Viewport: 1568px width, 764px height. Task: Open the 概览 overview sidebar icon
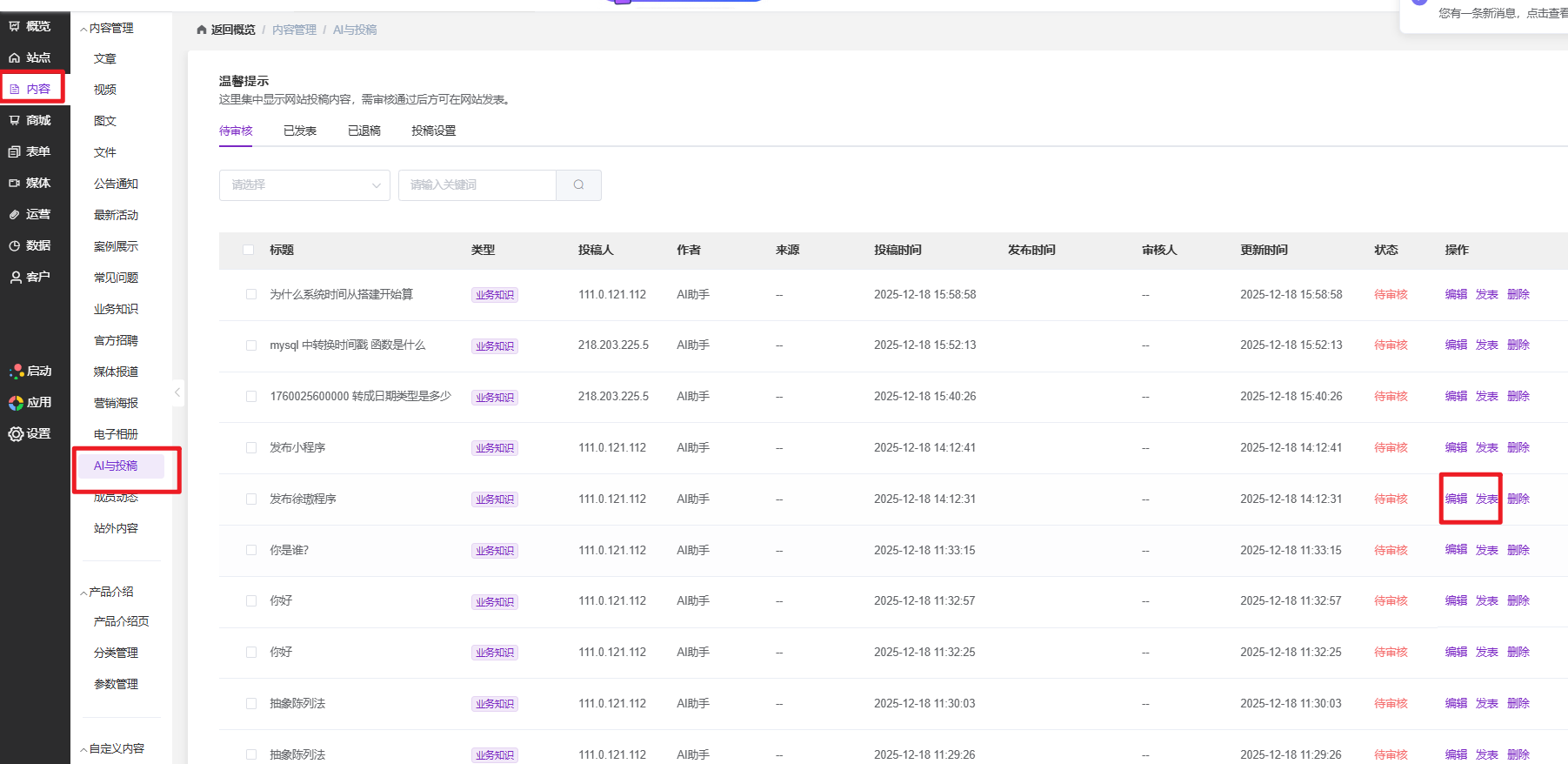30,26
